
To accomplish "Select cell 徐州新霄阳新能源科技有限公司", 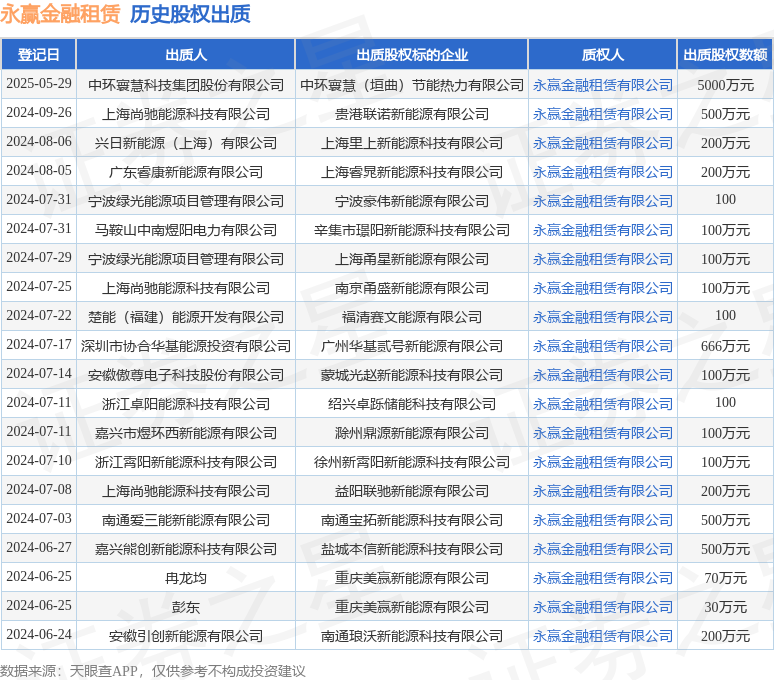I will coord(412,462).
